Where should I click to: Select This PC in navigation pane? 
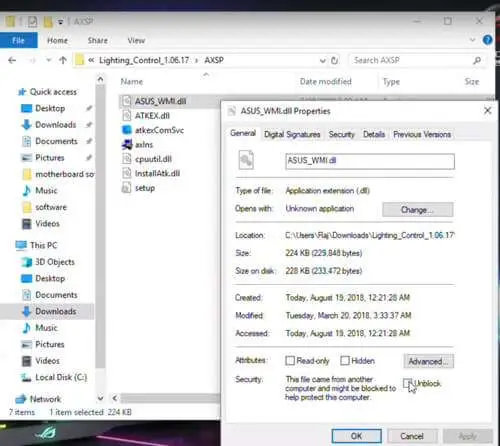pos(36,245)
